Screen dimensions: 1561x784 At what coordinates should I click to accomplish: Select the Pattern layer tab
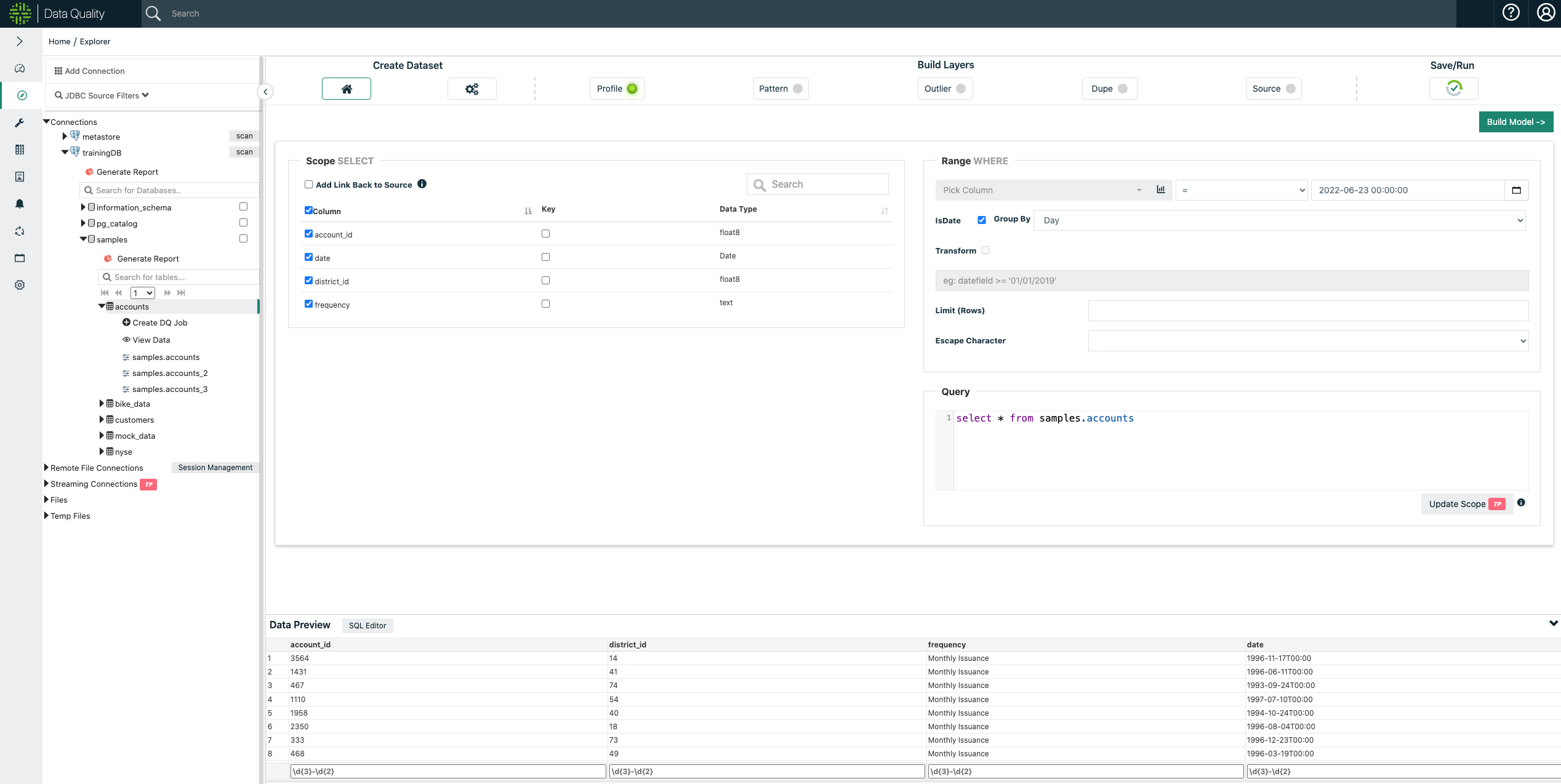[x=780, y=89]
